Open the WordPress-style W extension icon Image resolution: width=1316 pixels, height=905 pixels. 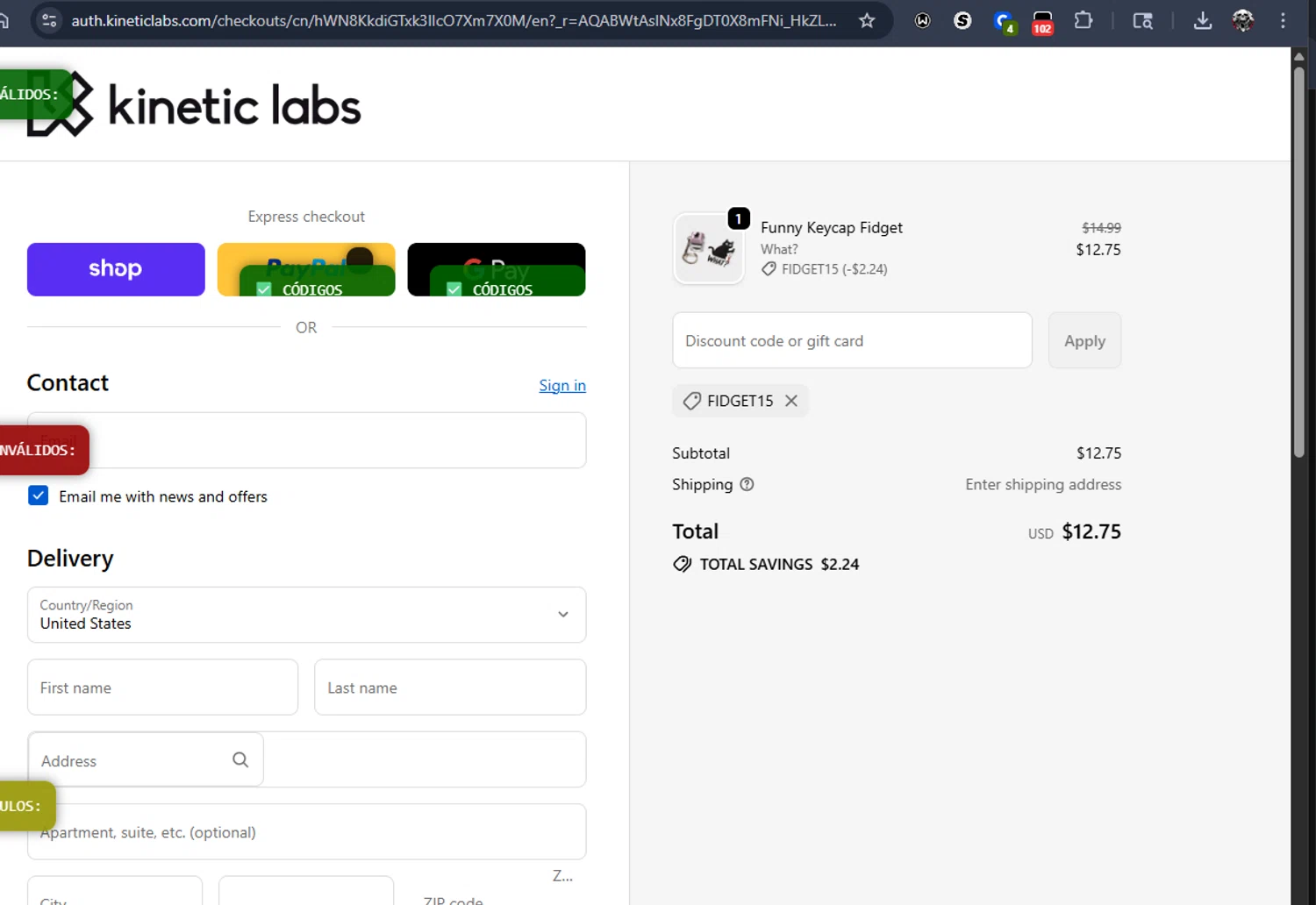(922, 20)
